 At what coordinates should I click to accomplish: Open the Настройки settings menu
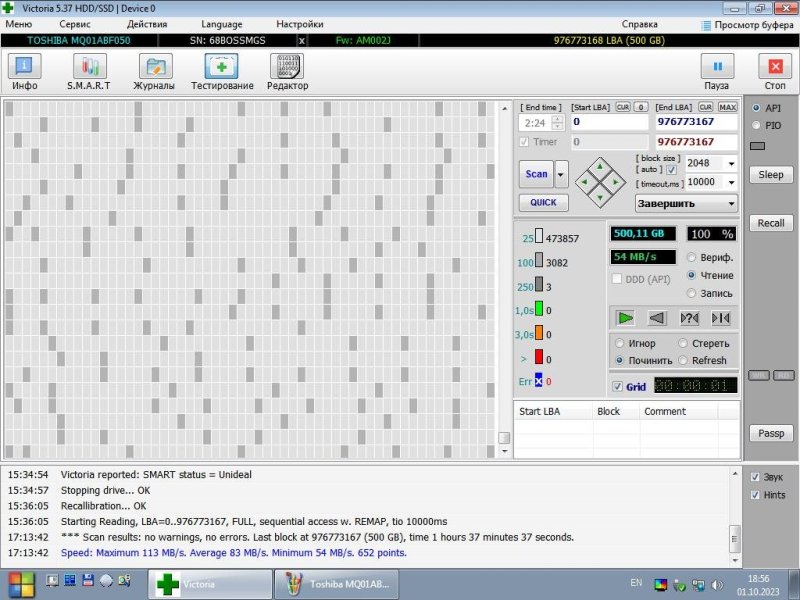[299, 23]
